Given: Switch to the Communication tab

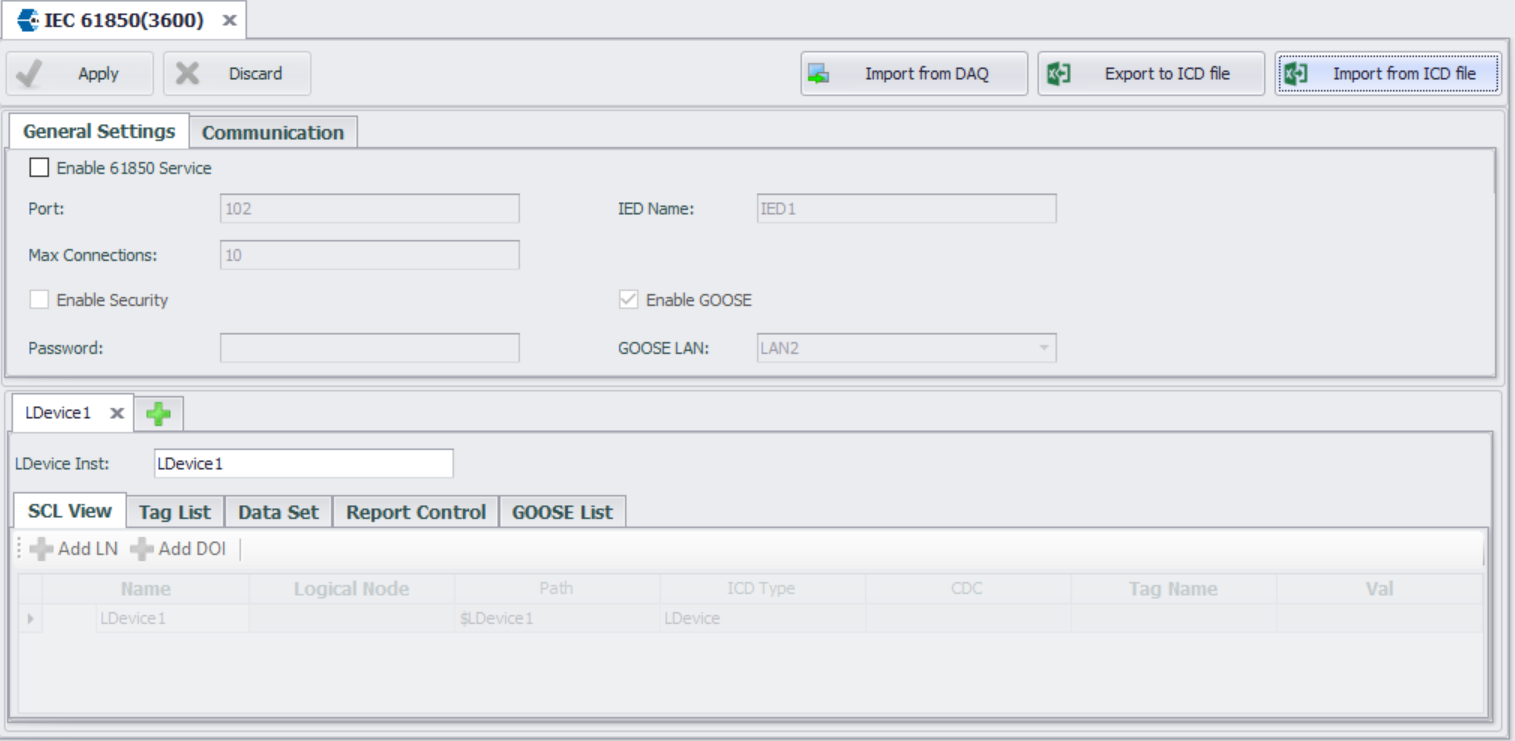Looking at the screenshot, I should 272,133.
